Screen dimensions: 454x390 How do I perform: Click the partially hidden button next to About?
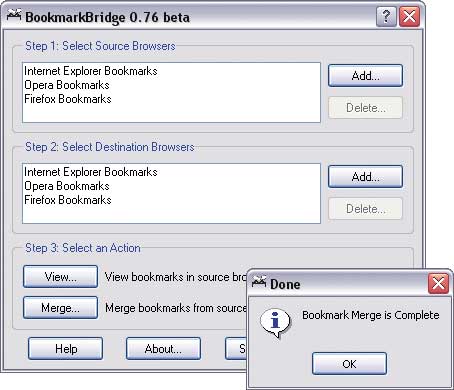pyautogui.click(x=236, y=348)
